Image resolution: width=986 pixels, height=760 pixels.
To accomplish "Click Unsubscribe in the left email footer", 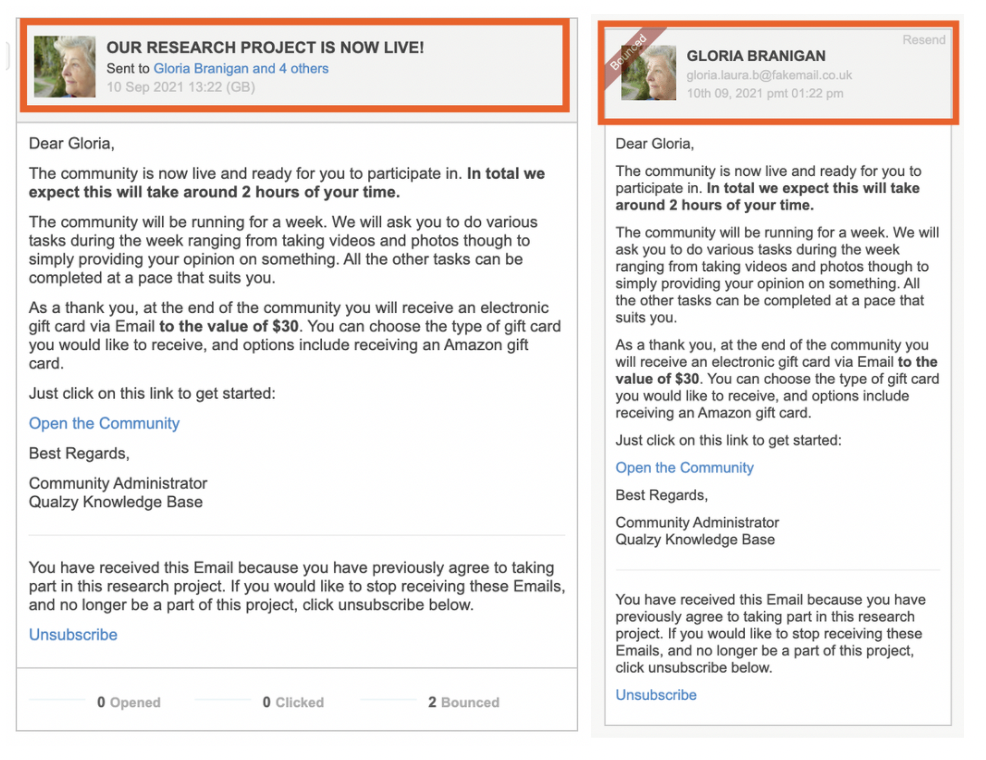I will [73, 634].
